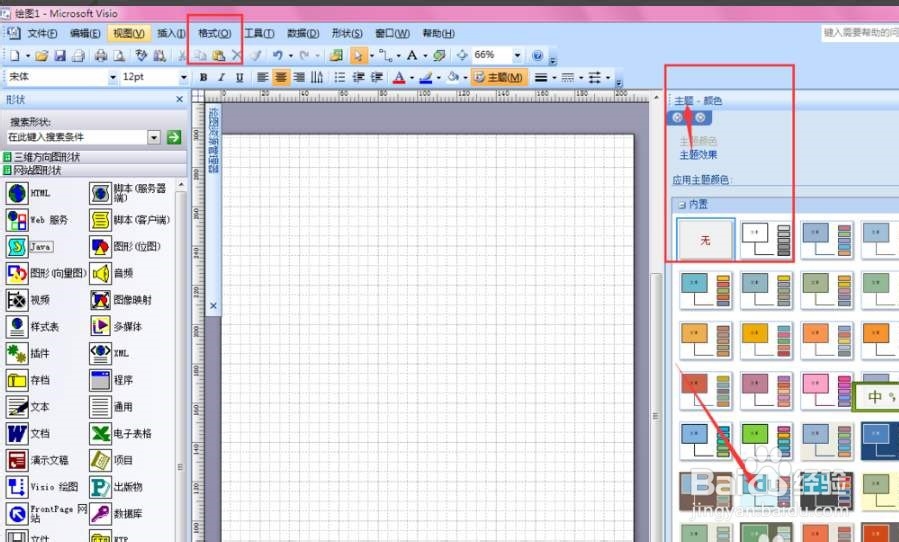Image resolution: width=899 pixels, height=542 pixels.
Task: Open the 工具 (Tools) menu
Action: (x=259, y=33)
